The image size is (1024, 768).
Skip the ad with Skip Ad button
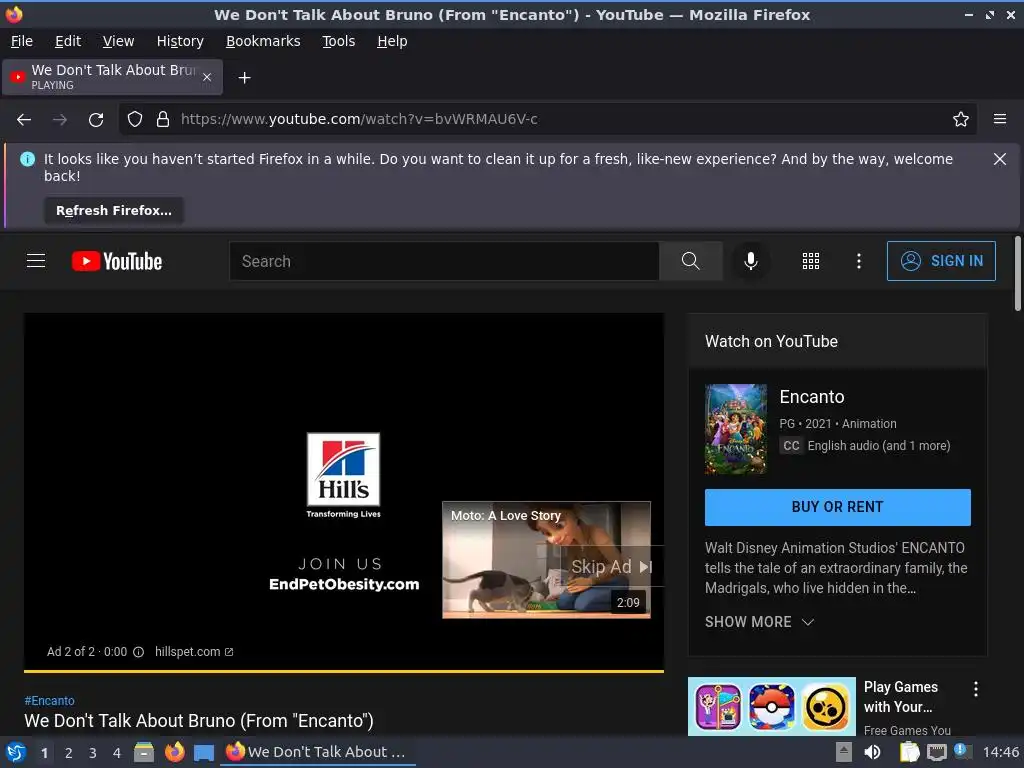[612, 567]
